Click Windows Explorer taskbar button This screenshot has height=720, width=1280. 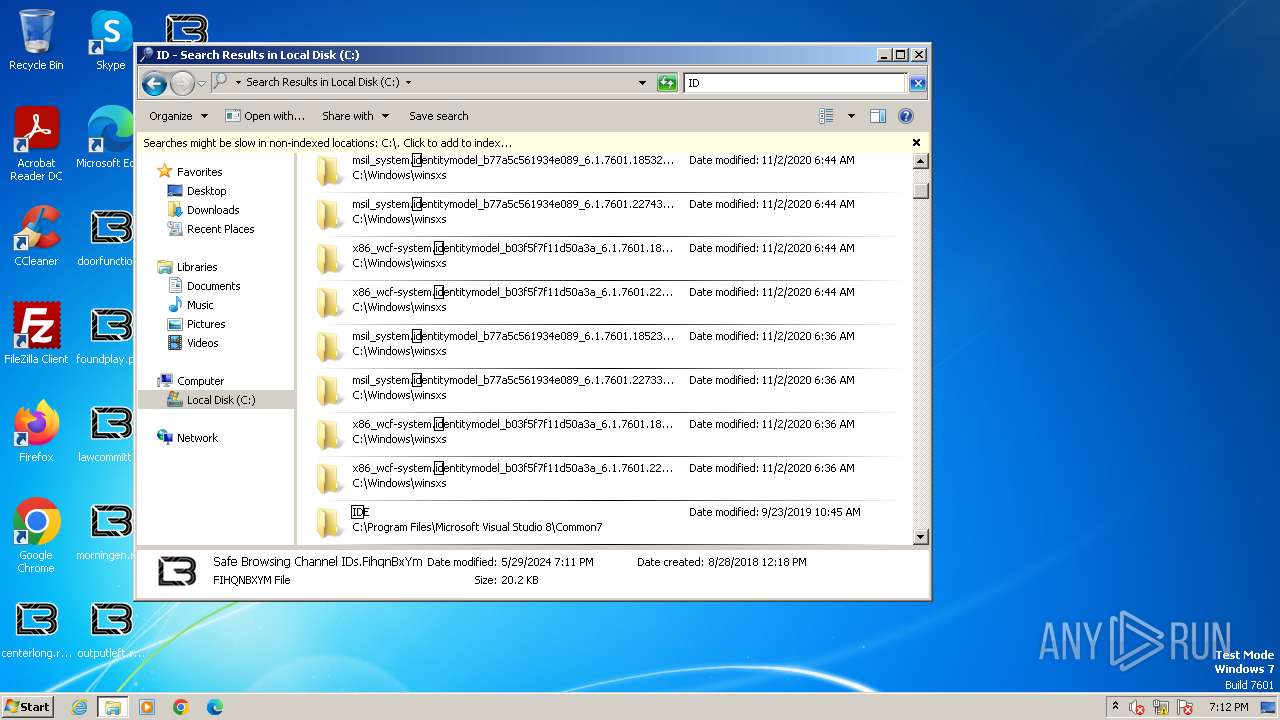(x=112, y=707)
